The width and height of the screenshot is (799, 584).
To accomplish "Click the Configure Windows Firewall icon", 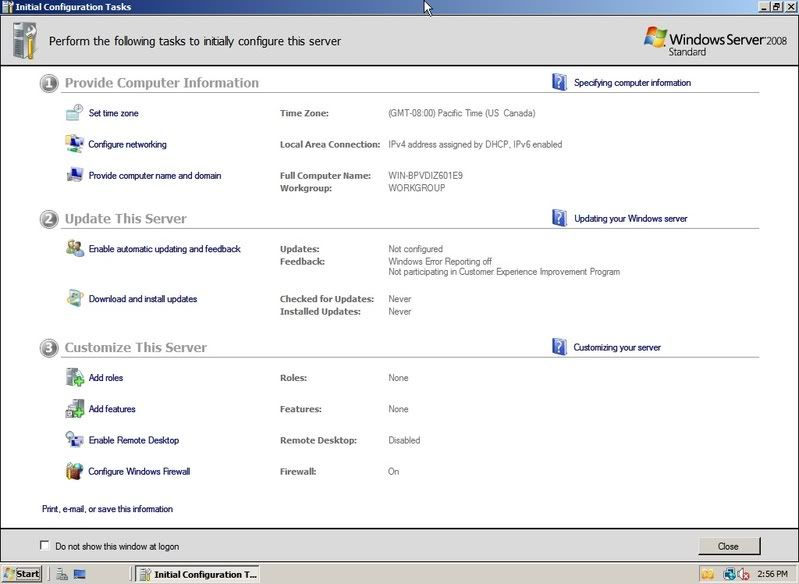I will [x=74, y=471].
